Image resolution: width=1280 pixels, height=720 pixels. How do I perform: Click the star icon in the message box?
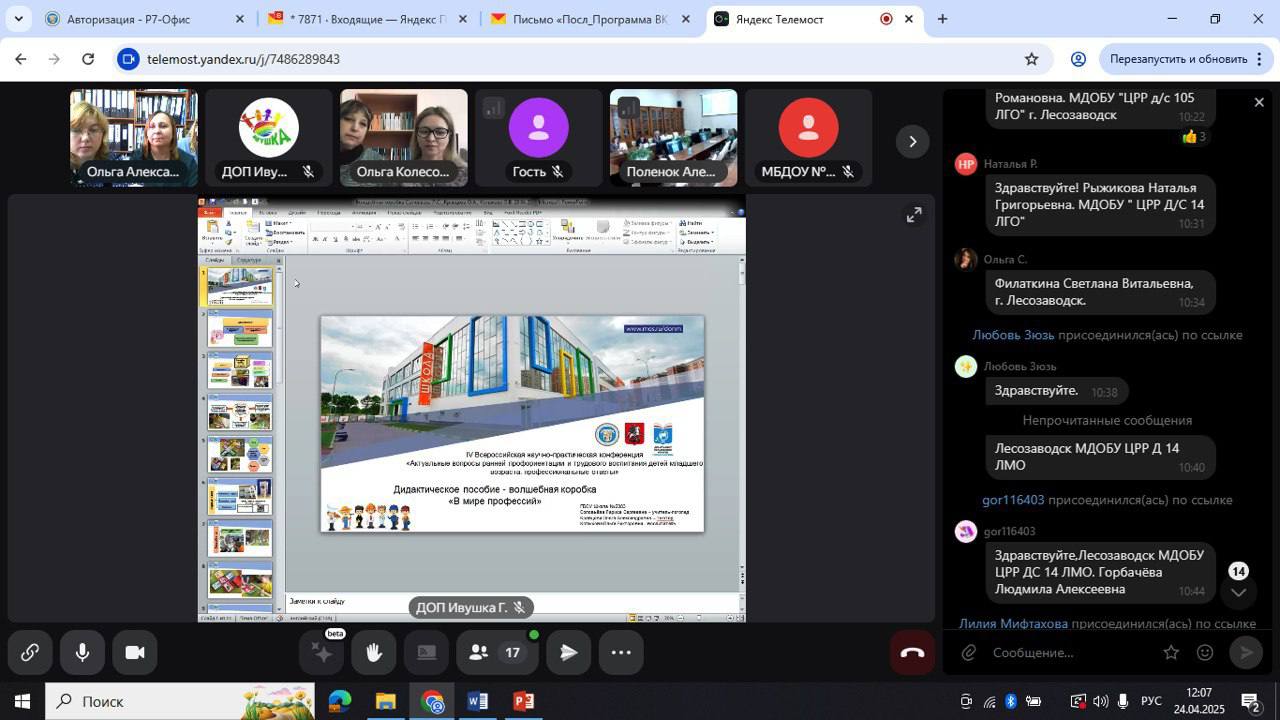(x=1171, y=653)
